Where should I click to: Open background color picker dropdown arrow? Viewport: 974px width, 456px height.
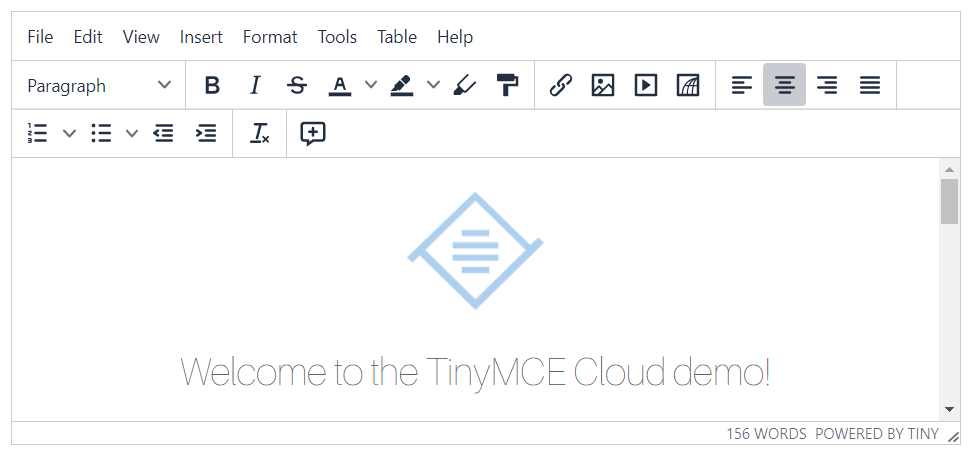point(434,85)
